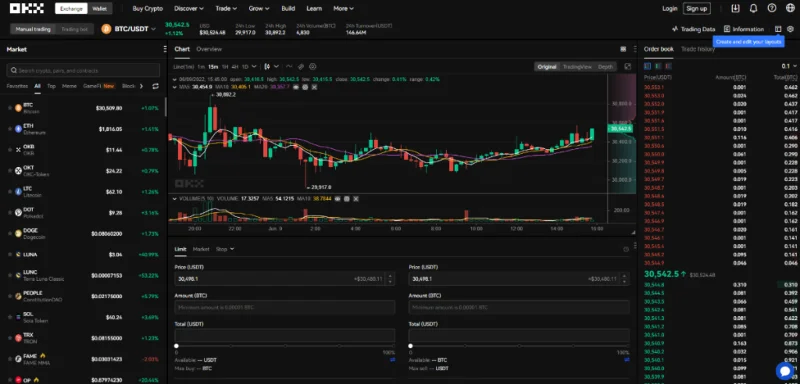Image resolution: width=800 pixels, height=384 pixels.
Task: Open more time interval options after 1D
Action: pos(254,66)
